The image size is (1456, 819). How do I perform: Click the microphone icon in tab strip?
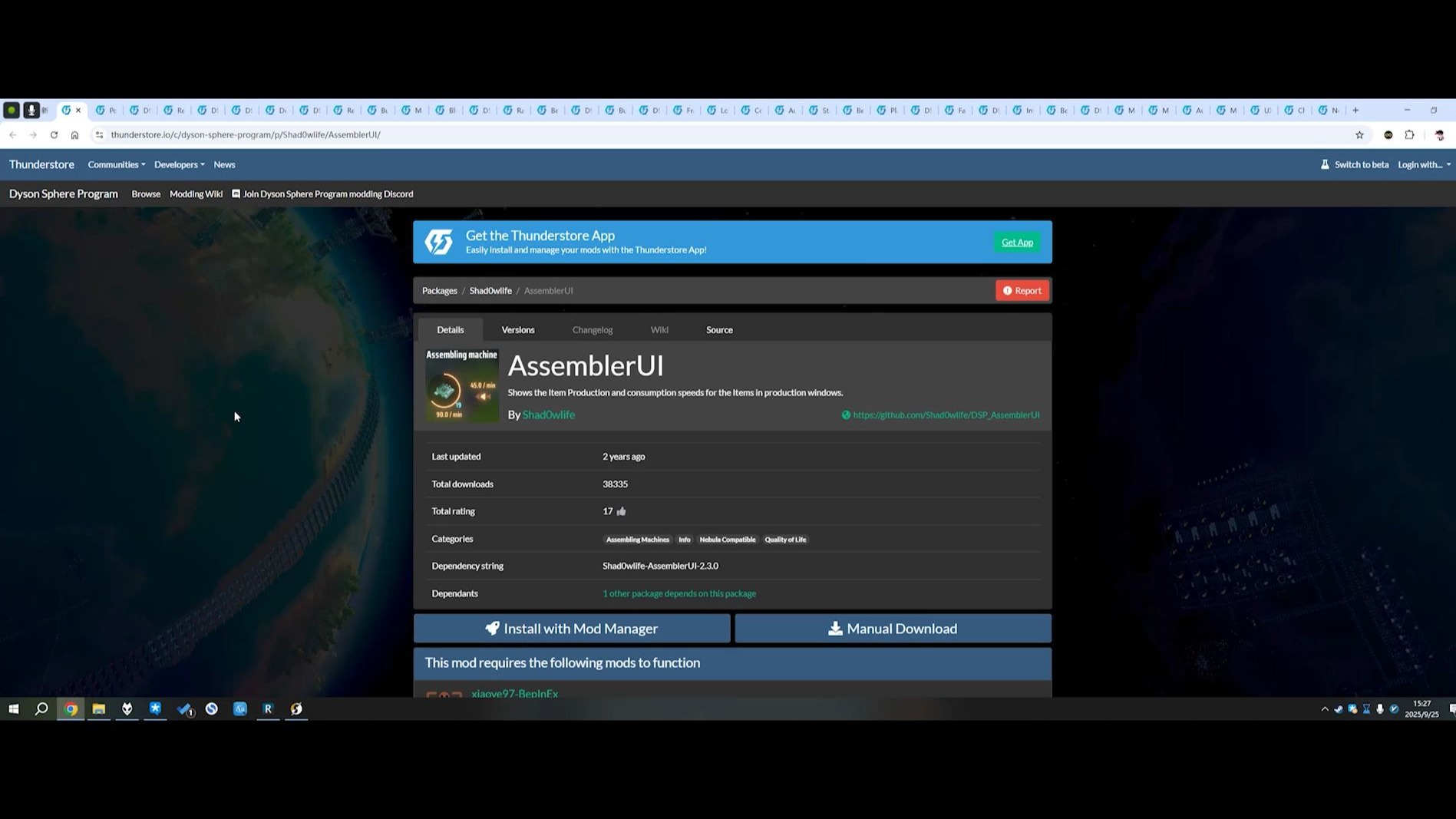click(x=31, y=111)
